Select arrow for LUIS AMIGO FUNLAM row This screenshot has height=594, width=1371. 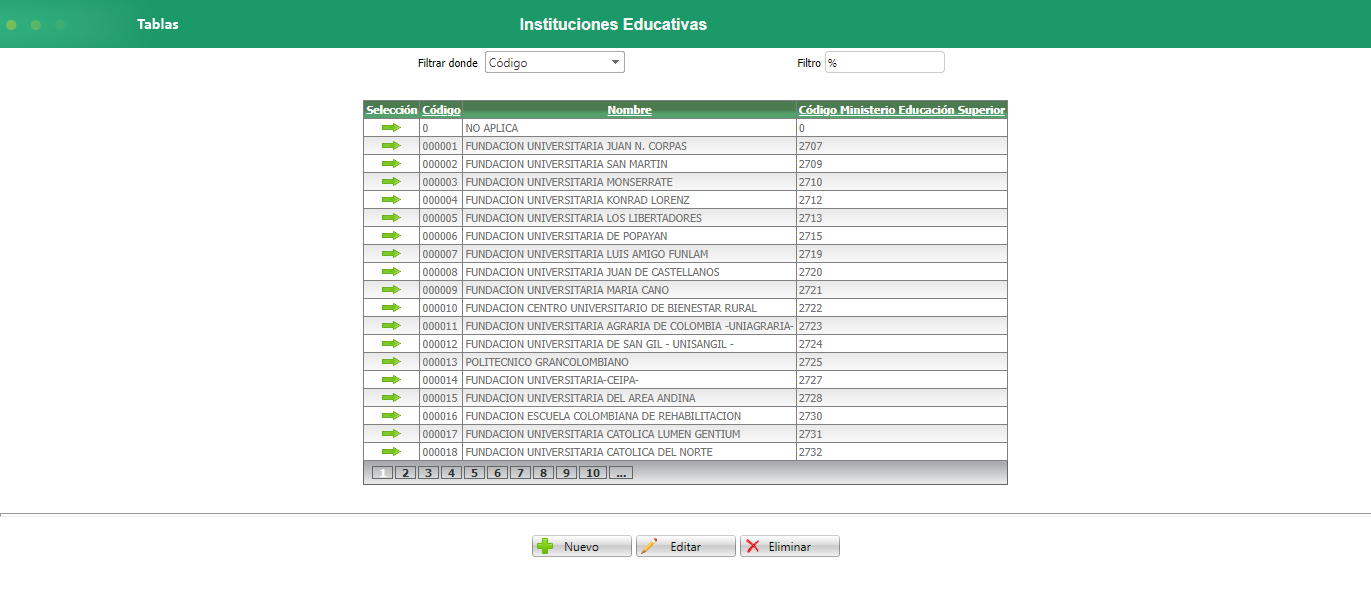[391, 254]
